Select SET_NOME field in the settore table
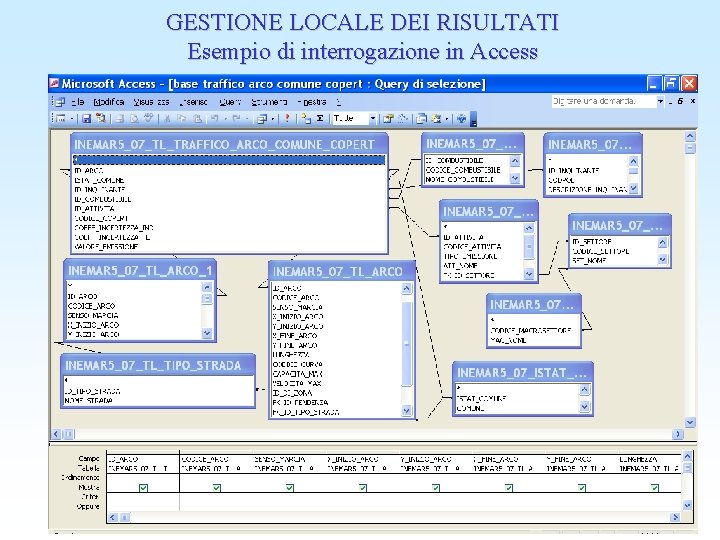 tap(589, 260)
